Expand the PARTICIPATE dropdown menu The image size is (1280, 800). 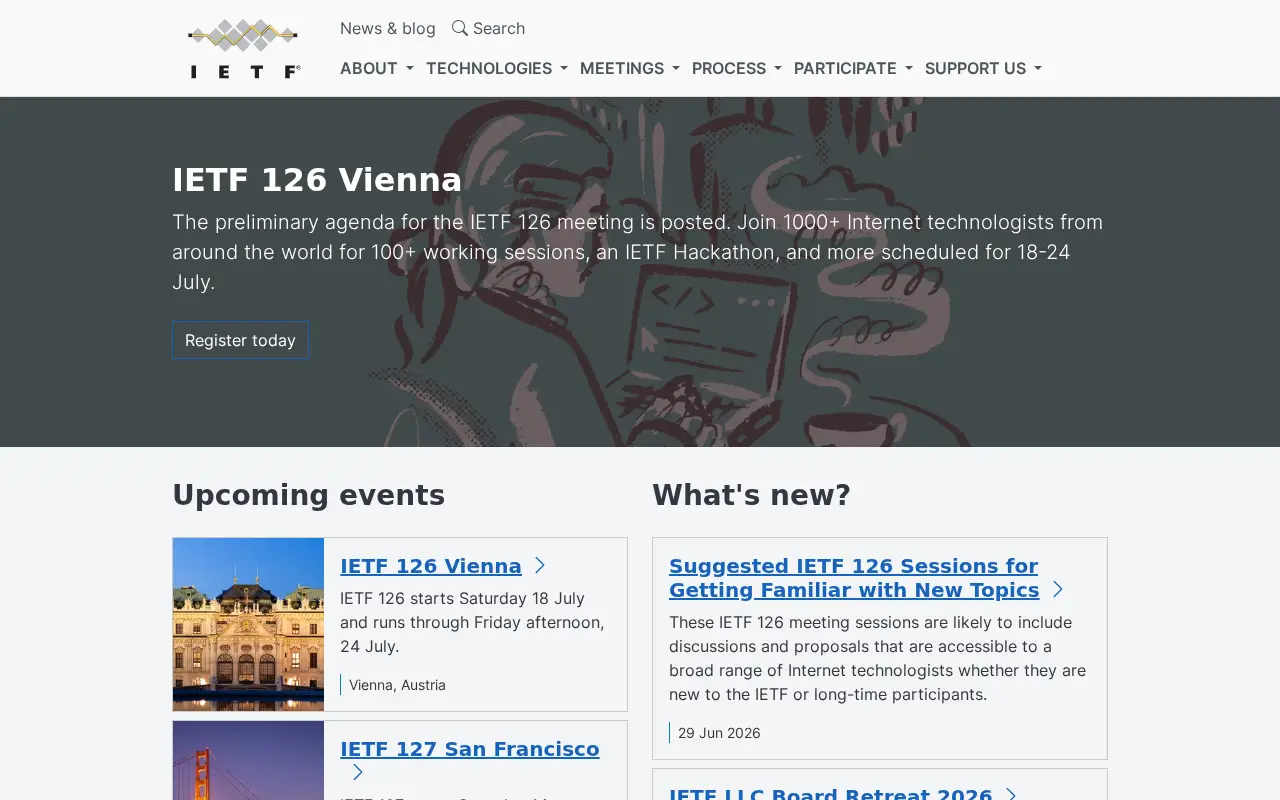click(853, 68)
